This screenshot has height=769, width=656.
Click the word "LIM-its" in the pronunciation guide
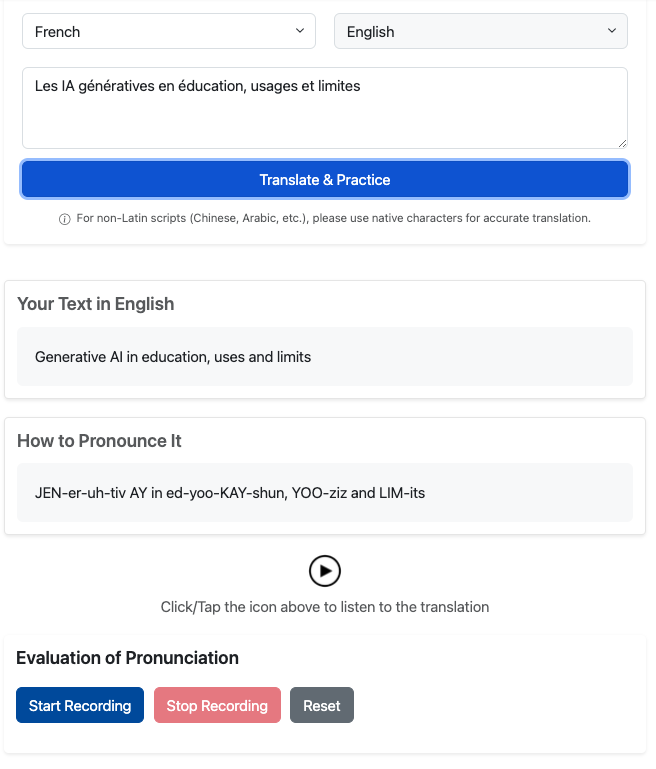400,493
